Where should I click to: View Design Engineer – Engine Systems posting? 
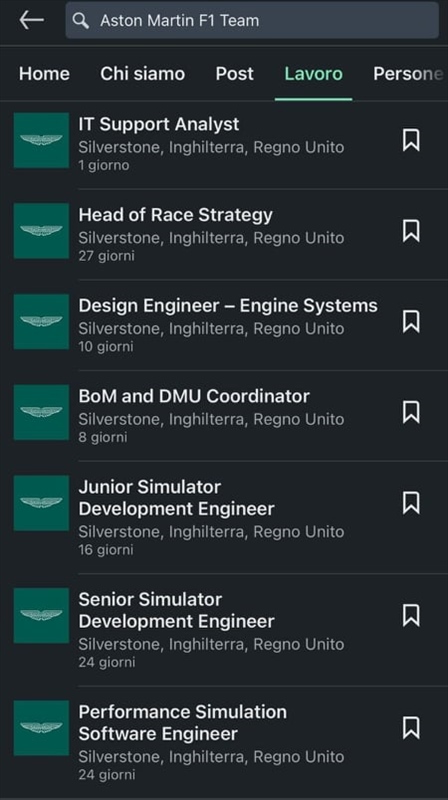[x=228, y=306]
